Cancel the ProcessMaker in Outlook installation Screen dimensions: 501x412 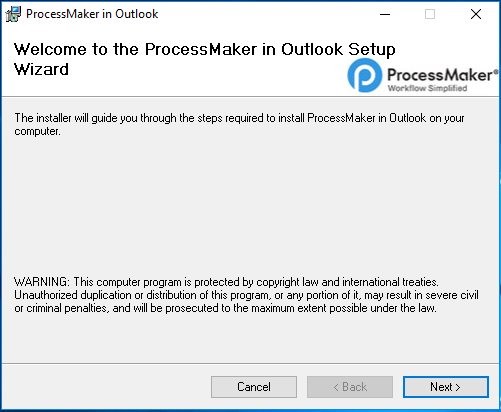point(254,387)
